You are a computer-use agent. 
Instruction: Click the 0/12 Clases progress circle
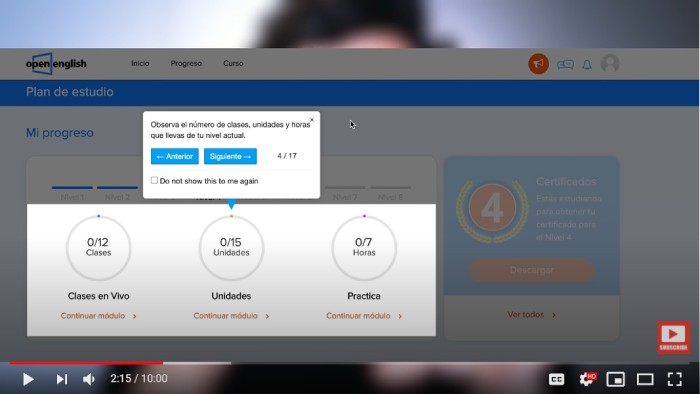[x=98, y=248]
